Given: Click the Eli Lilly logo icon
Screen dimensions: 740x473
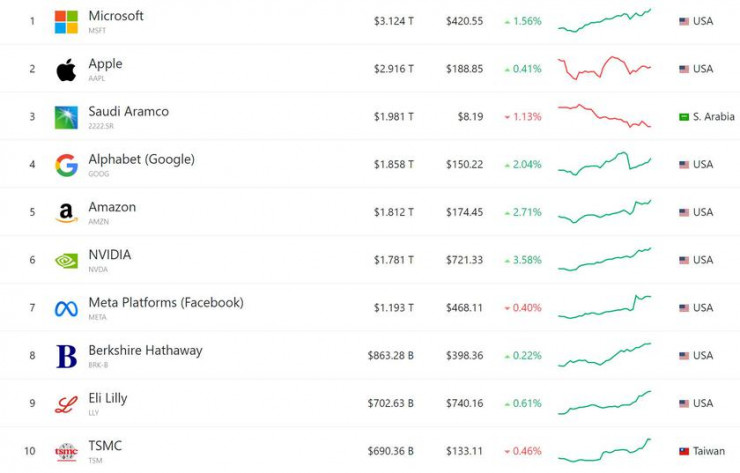Looking at the screenshot, I should click(x=66, y=404).
